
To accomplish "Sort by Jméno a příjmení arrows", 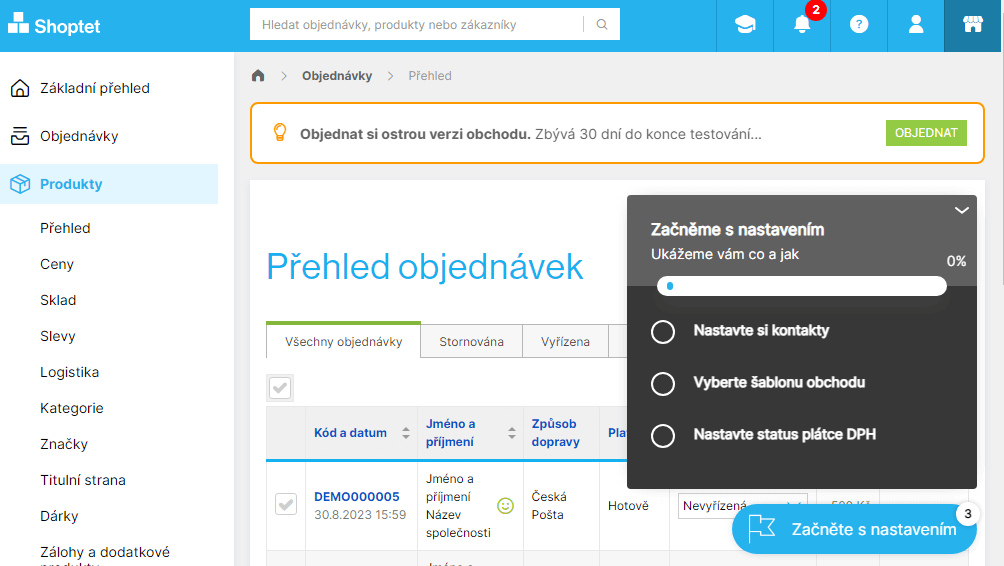I will pyautogui.click(x=512, y=433).
